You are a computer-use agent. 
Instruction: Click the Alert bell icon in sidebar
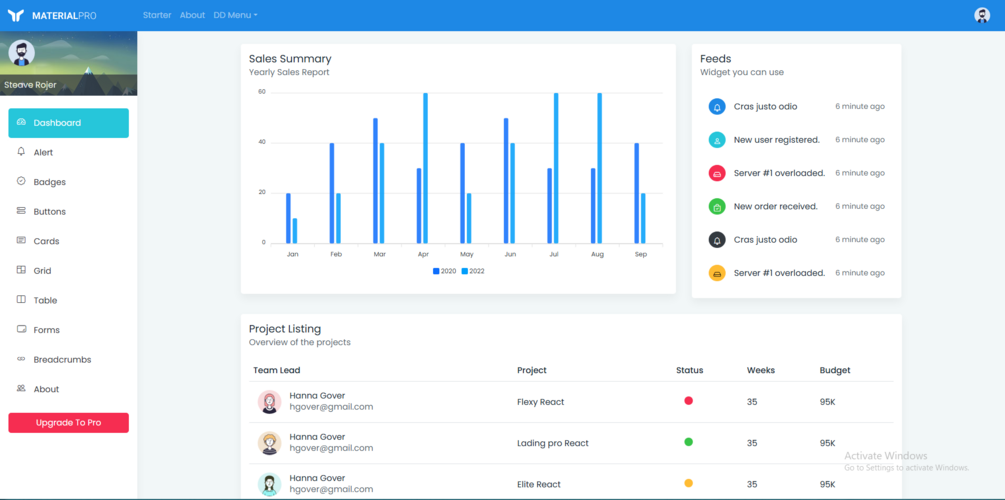coord(21,152)
